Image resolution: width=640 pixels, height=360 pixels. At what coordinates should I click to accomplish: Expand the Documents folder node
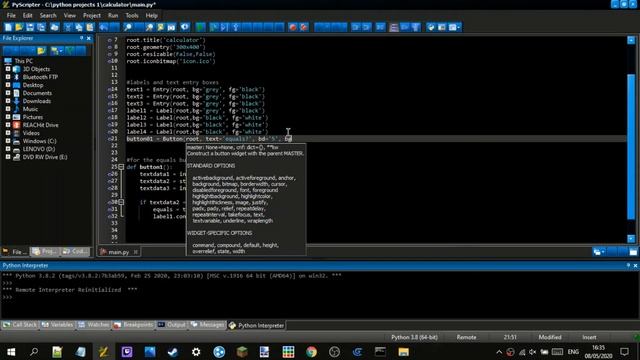[x=8, y=93]
